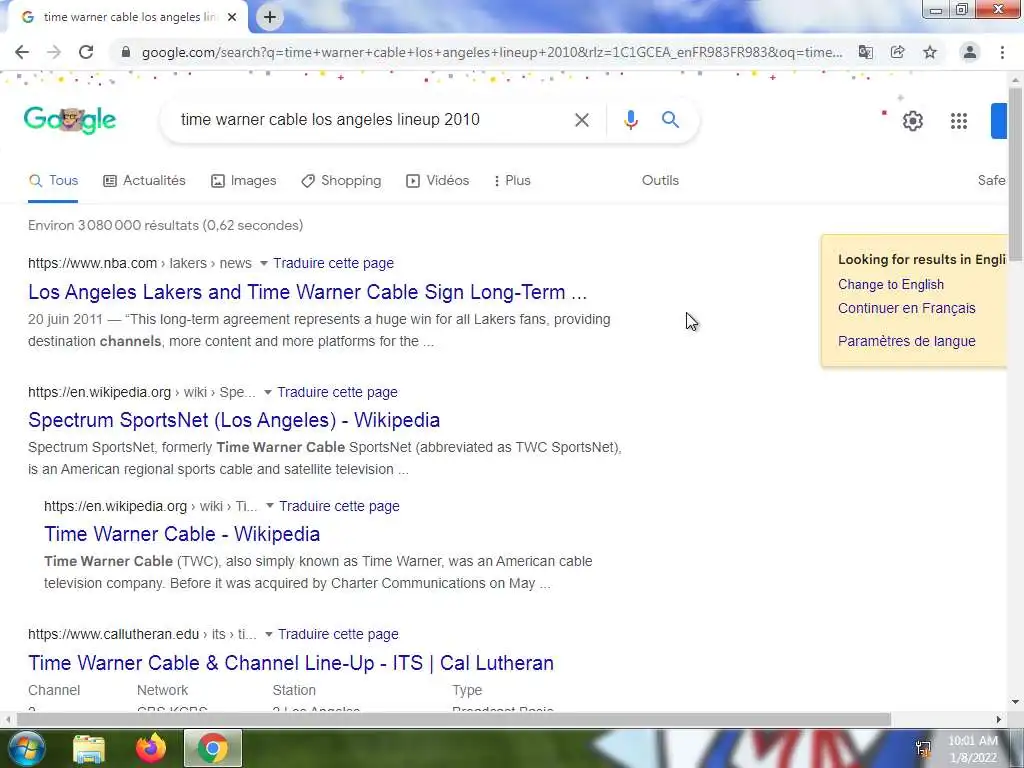Screen dimensions: 1024x768
Task: Expand the Plus more options menu
Action: [x=513, y=181]
